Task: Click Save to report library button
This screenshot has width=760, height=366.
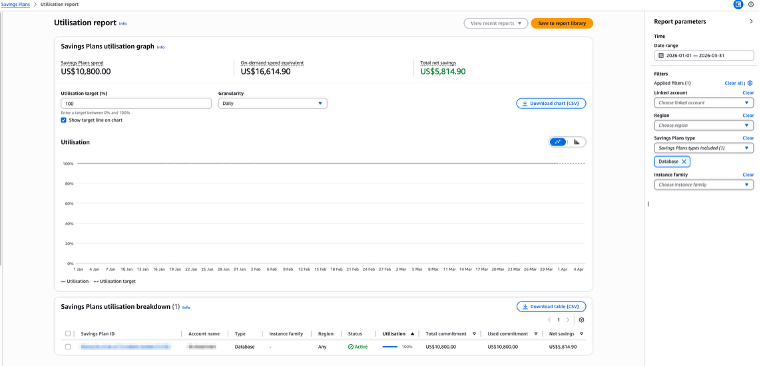Action: (x=562, y=23)
